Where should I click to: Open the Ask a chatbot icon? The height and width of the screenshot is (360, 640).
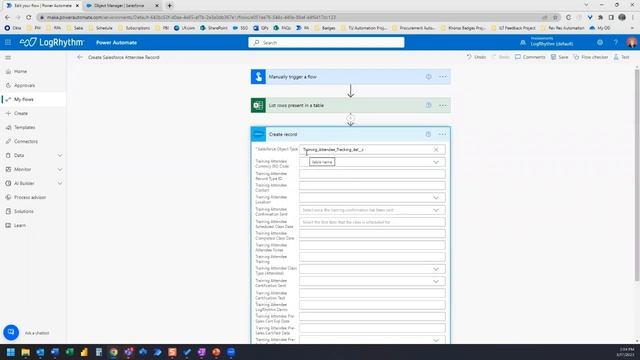11,332
